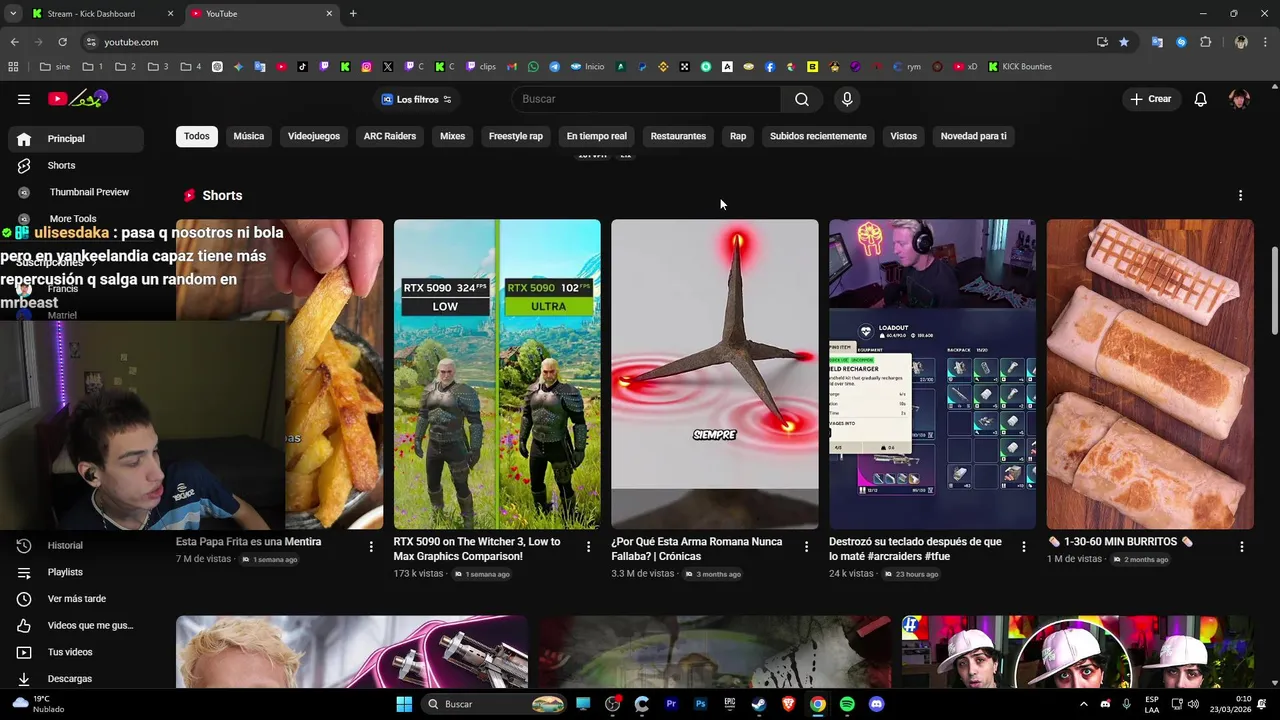The image size is (1280, 720).
Task: Open the account avatar menu
Action: 1239,99
